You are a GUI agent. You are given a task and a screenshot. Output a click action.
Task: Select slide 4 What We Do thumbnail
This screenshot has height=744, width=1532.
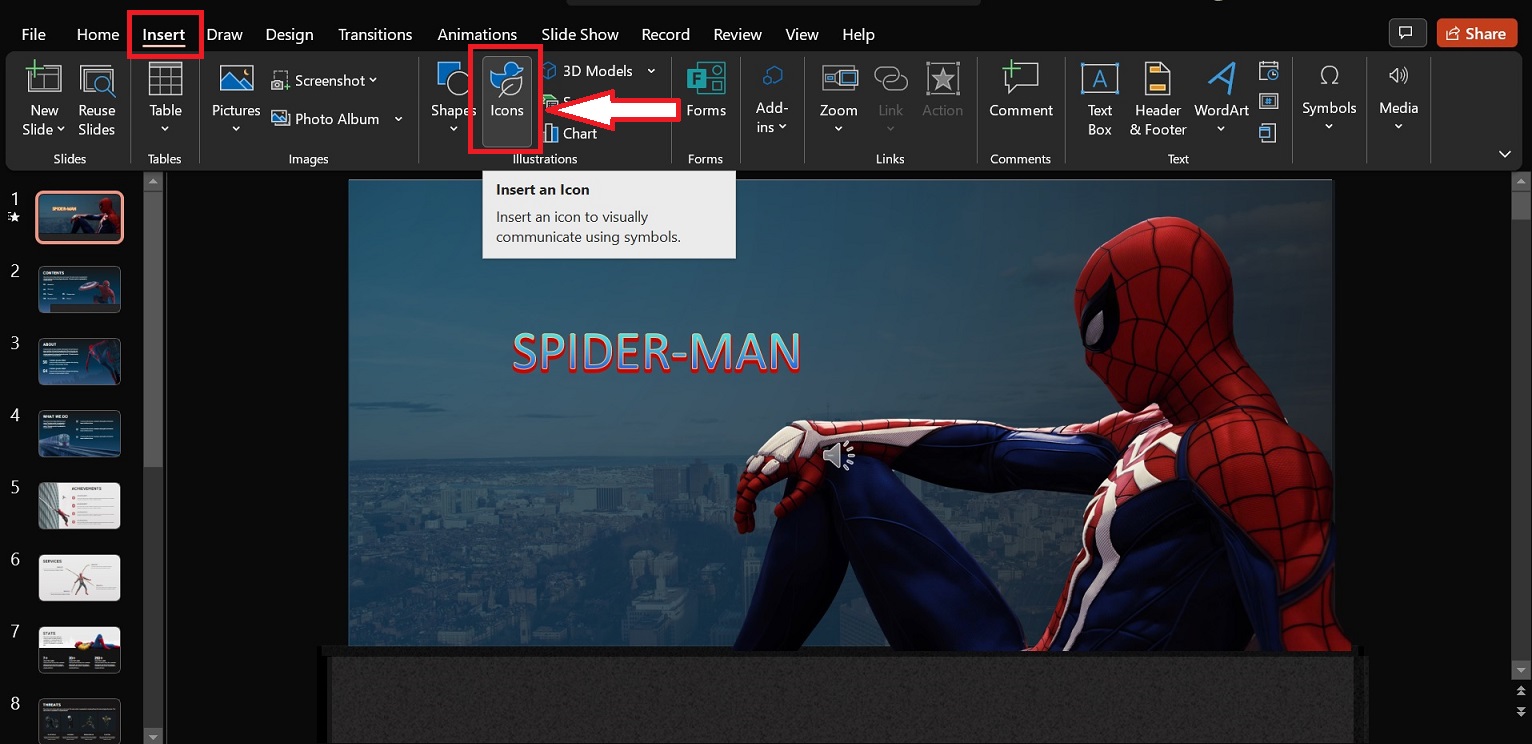[x=80, y=433]
